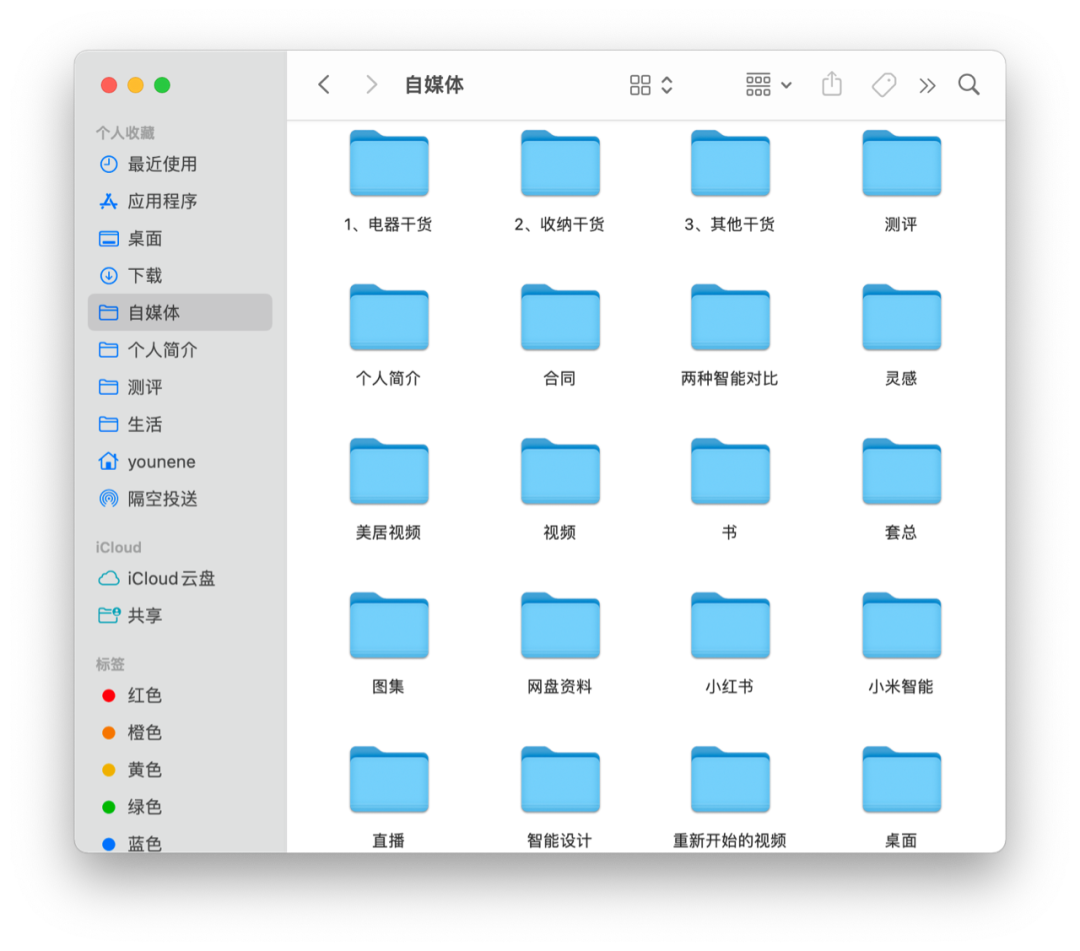Open the group-by arrangement dropdown

point(769,85)
